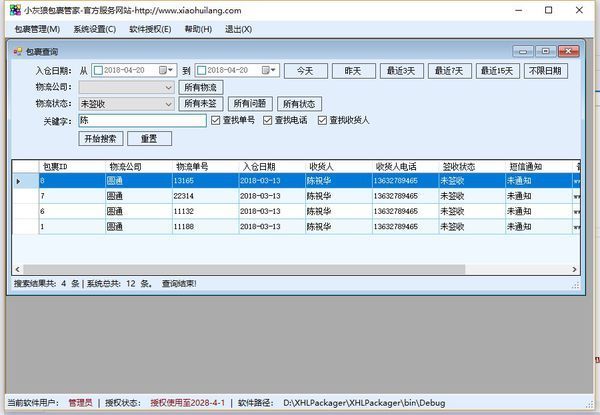Viewport: 600px width, 415px height.
Task: Click the 短信通知 column header
Action: (x=538, y=167)
